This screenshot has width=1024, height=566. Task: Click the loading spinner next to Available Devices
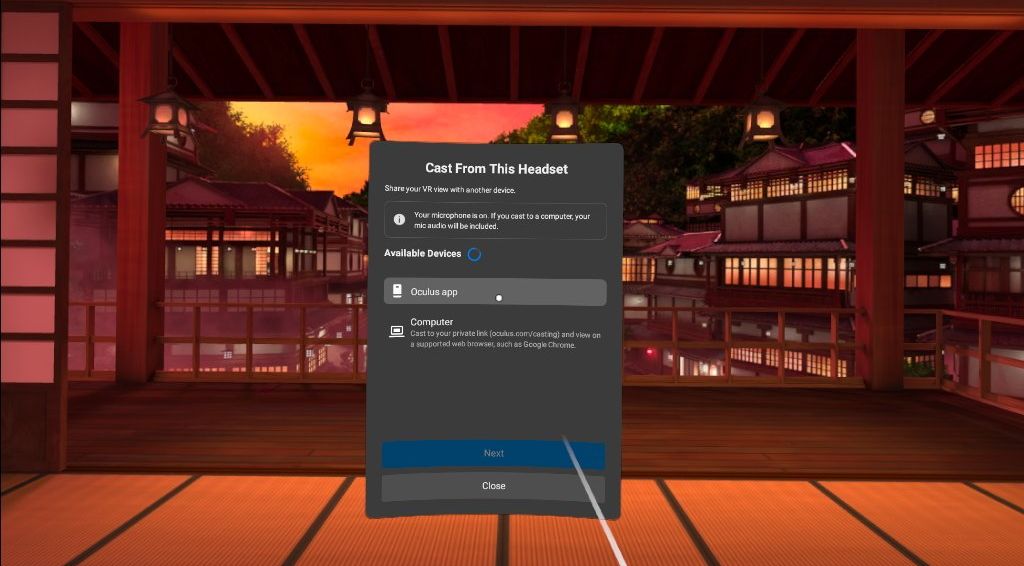tap(474, 254)
